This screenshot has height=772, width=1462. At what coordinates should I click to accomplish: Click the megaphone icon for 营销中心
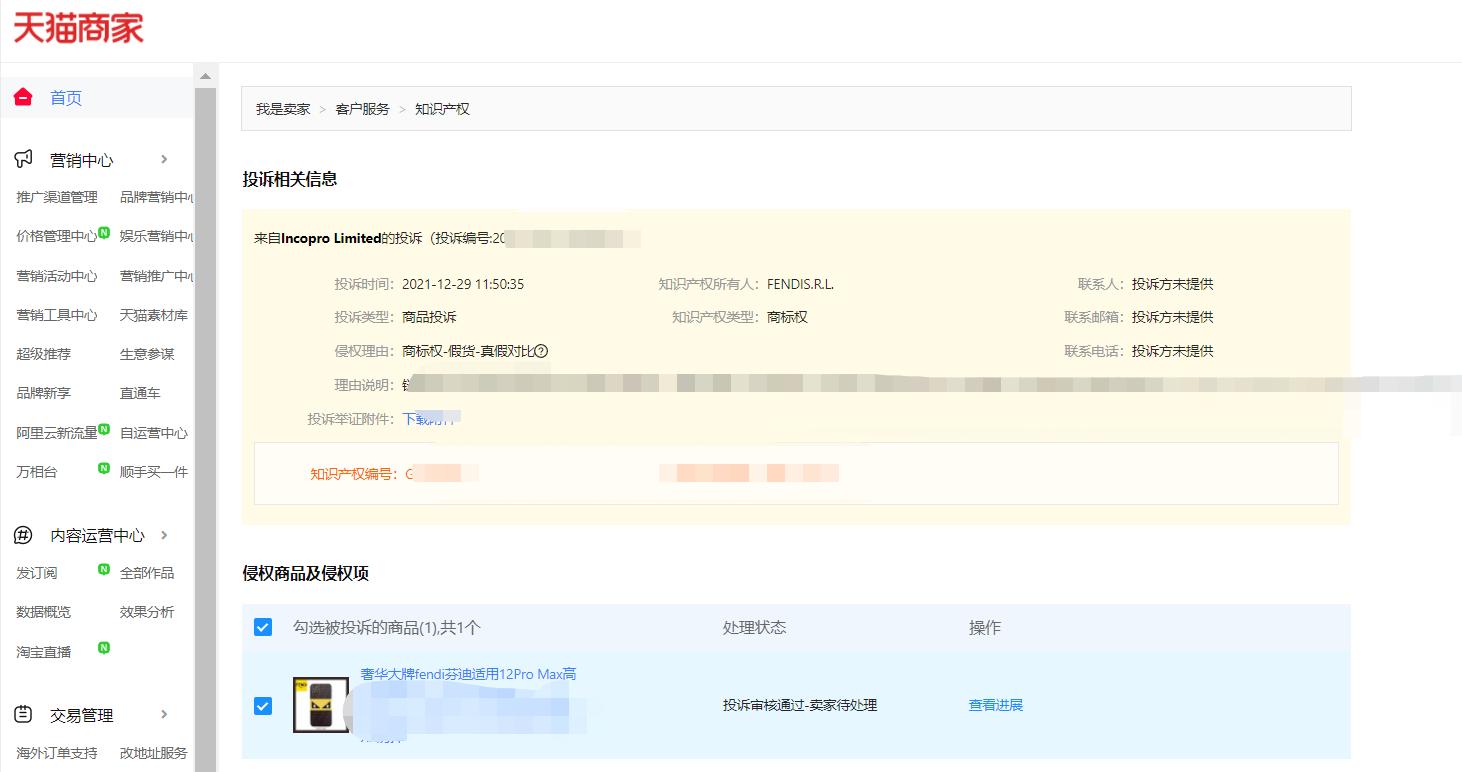point(22,158)
